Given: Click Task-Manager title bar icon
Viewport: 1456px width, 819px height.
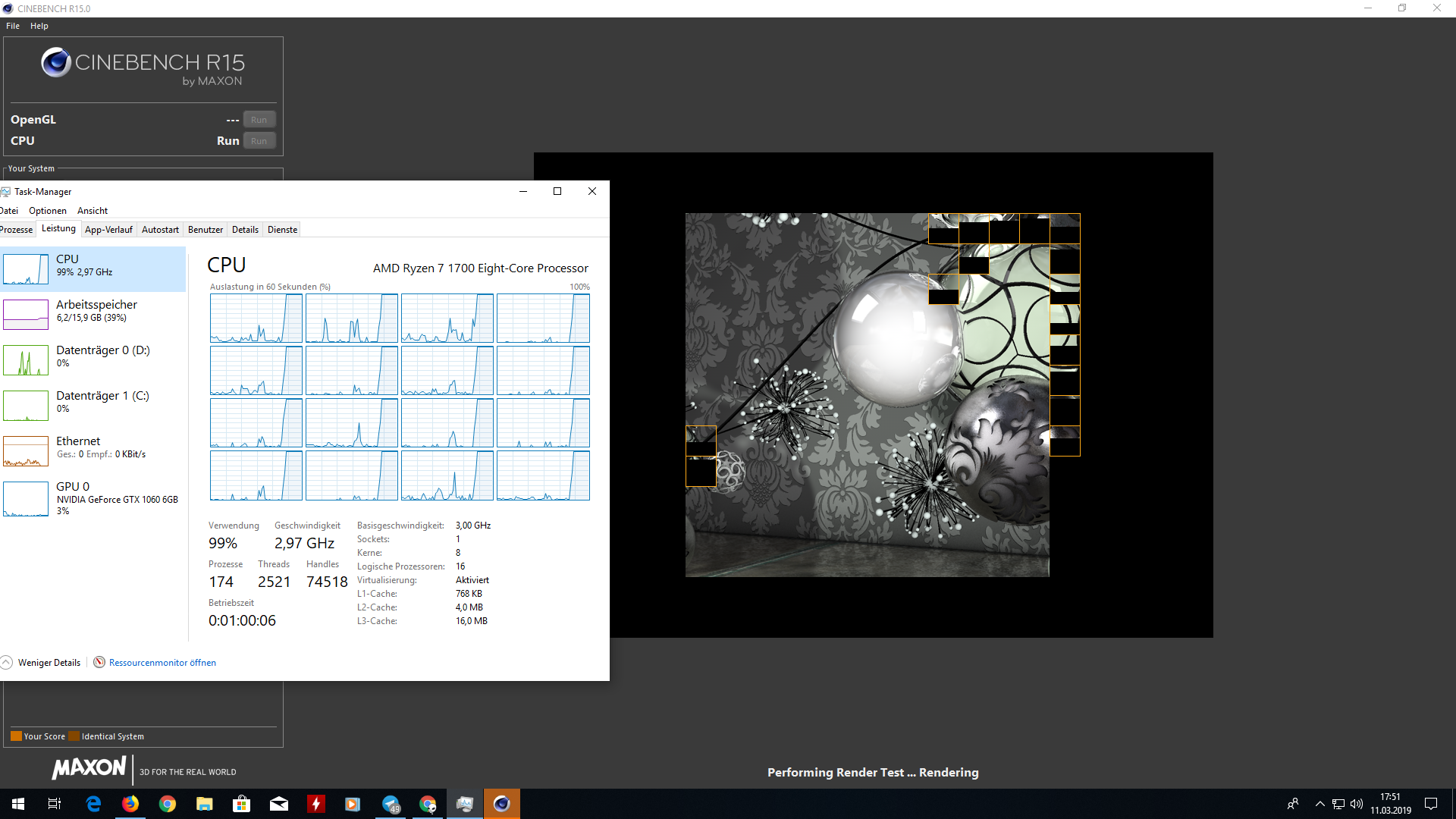Looking at the screenshot, I should click(x=6, y=192).
